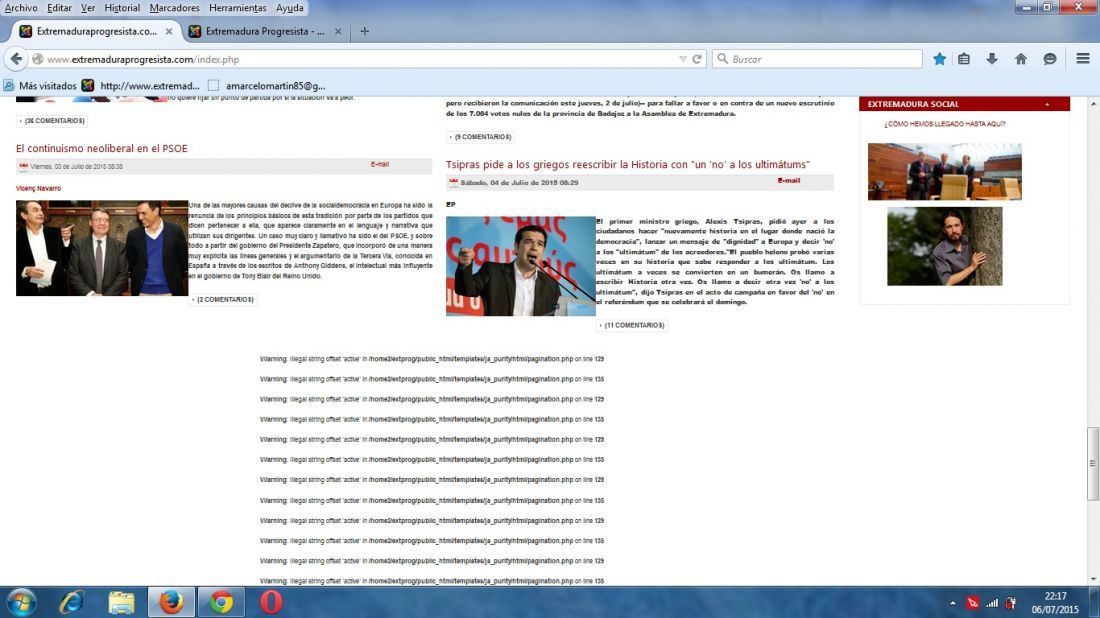Open the Ver menu

tap(88, 8)
